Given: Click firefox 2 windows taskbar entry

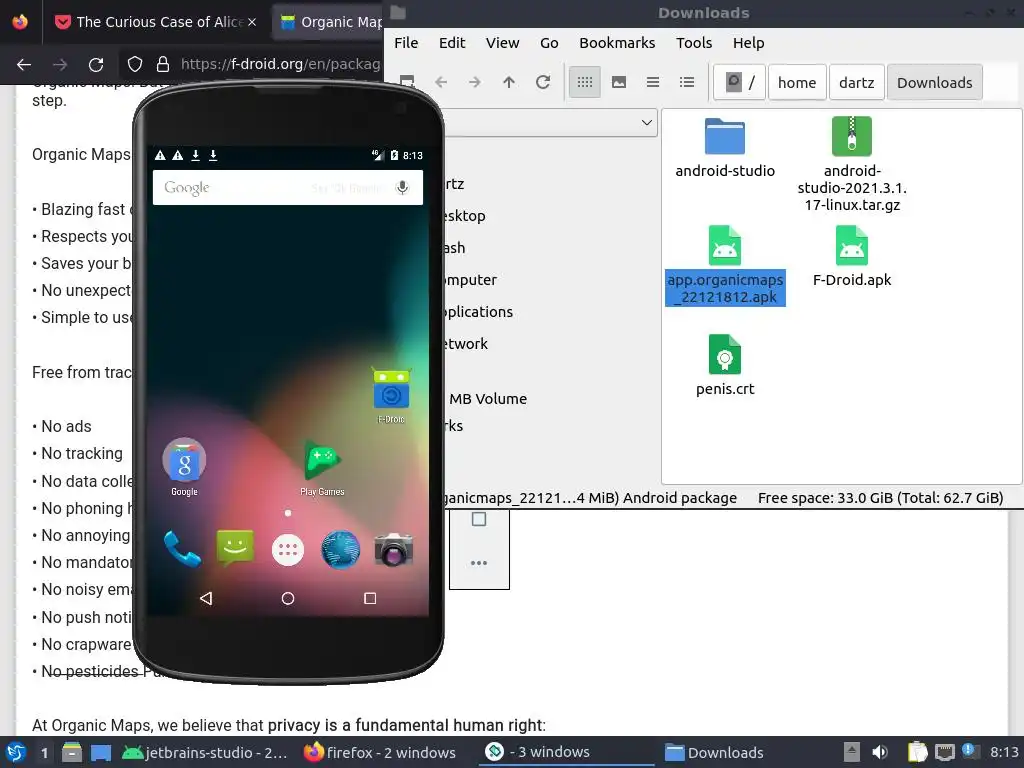Looking at the screenshot, I should pyautogui.click(x=379, y=752).
